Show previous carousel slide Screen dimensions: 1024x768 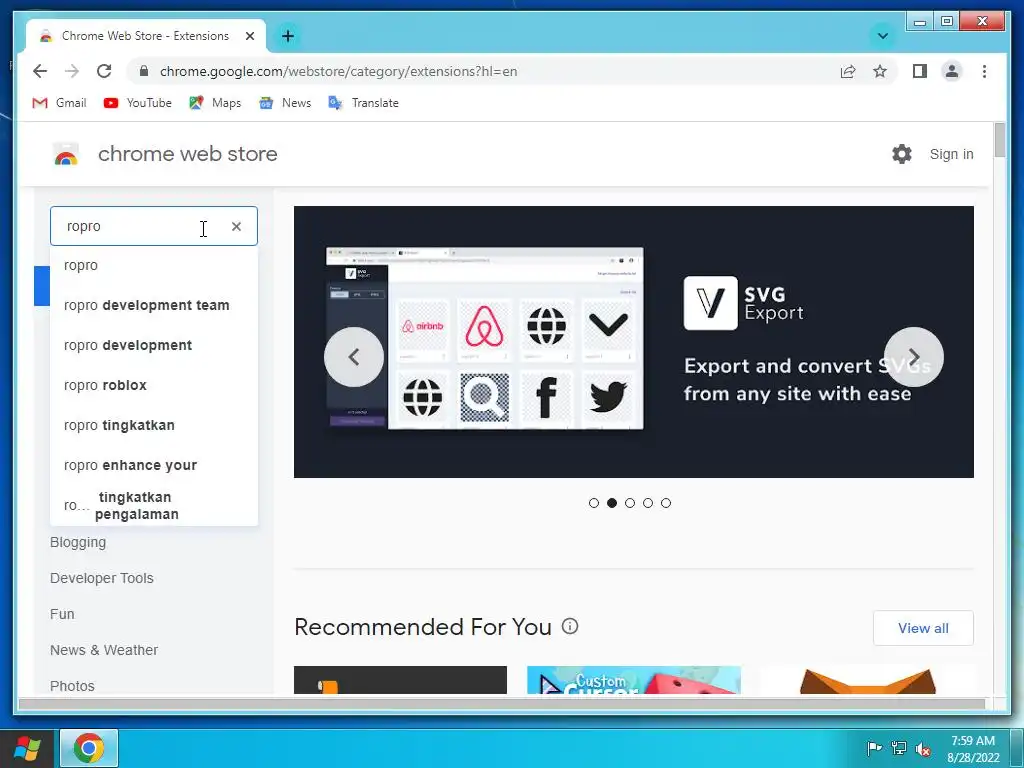pos(353,357)
